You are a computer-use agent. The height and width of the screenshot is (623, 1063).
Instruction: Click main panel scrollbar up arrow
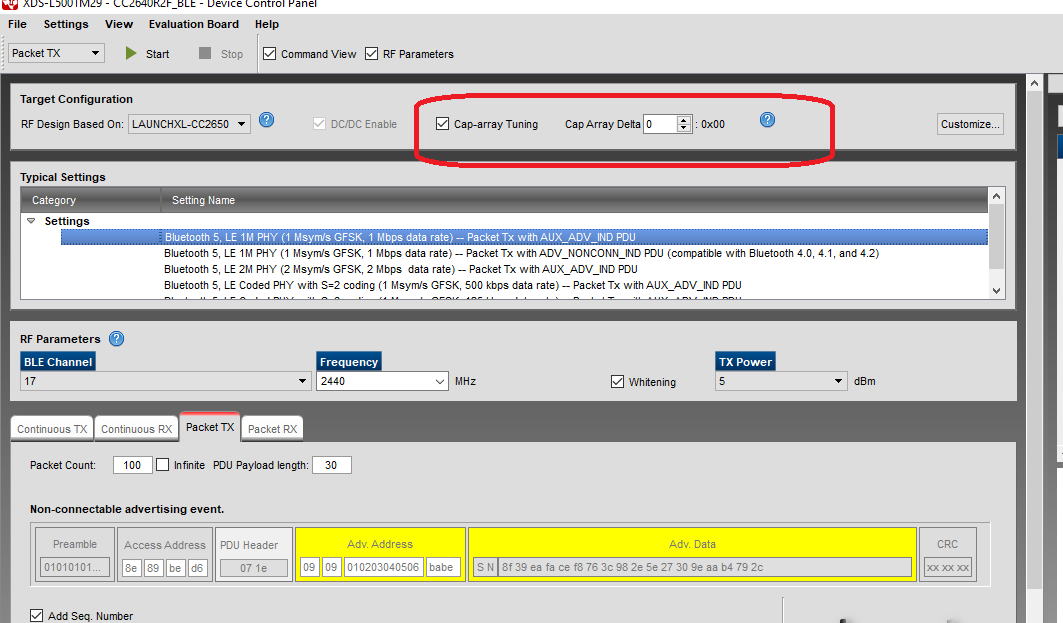tap(1034, 83)
